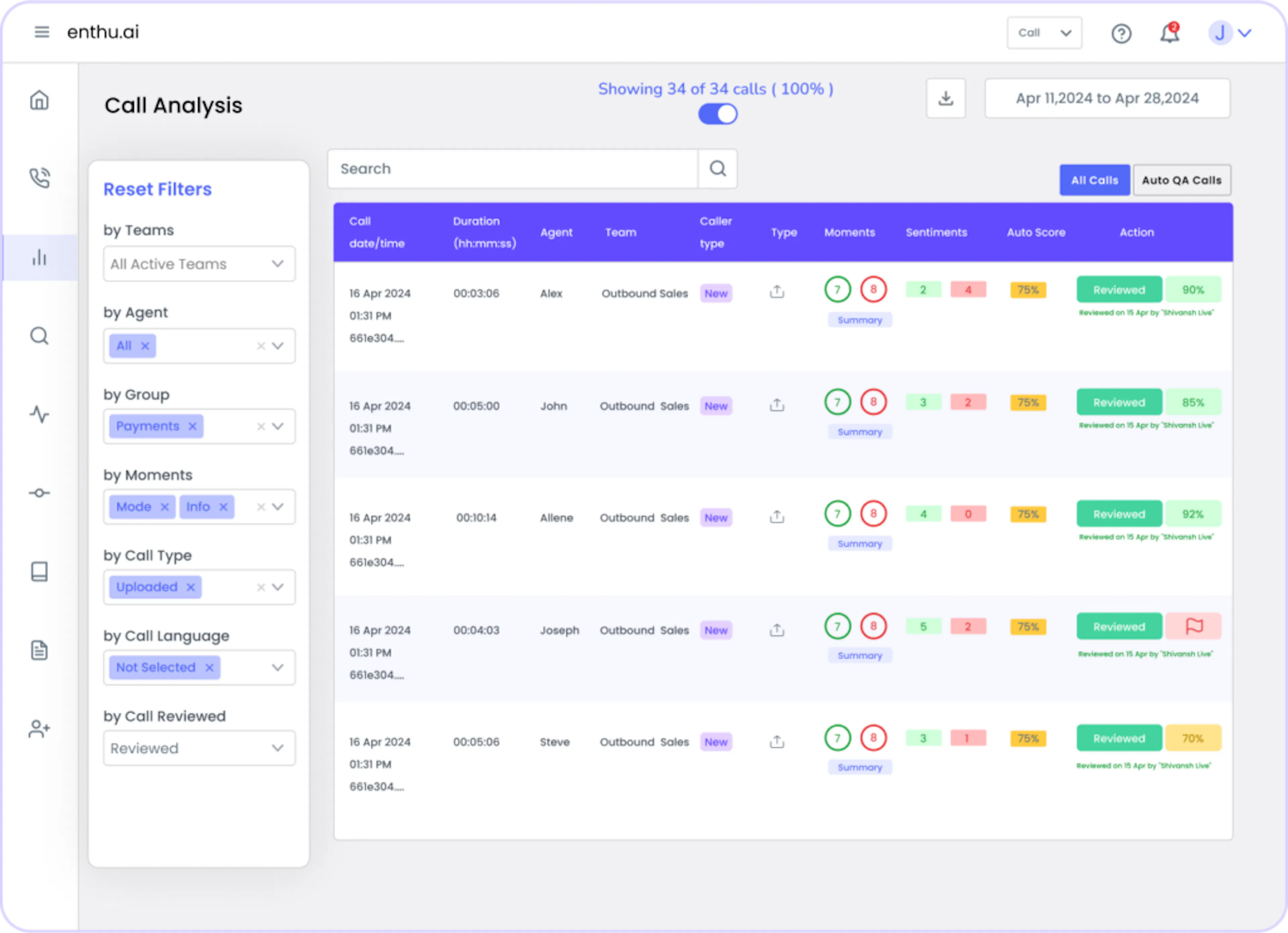Screen dimensions: 1288x933
Task: Sort by the Sentiments column header
Action: pos(936,232)
